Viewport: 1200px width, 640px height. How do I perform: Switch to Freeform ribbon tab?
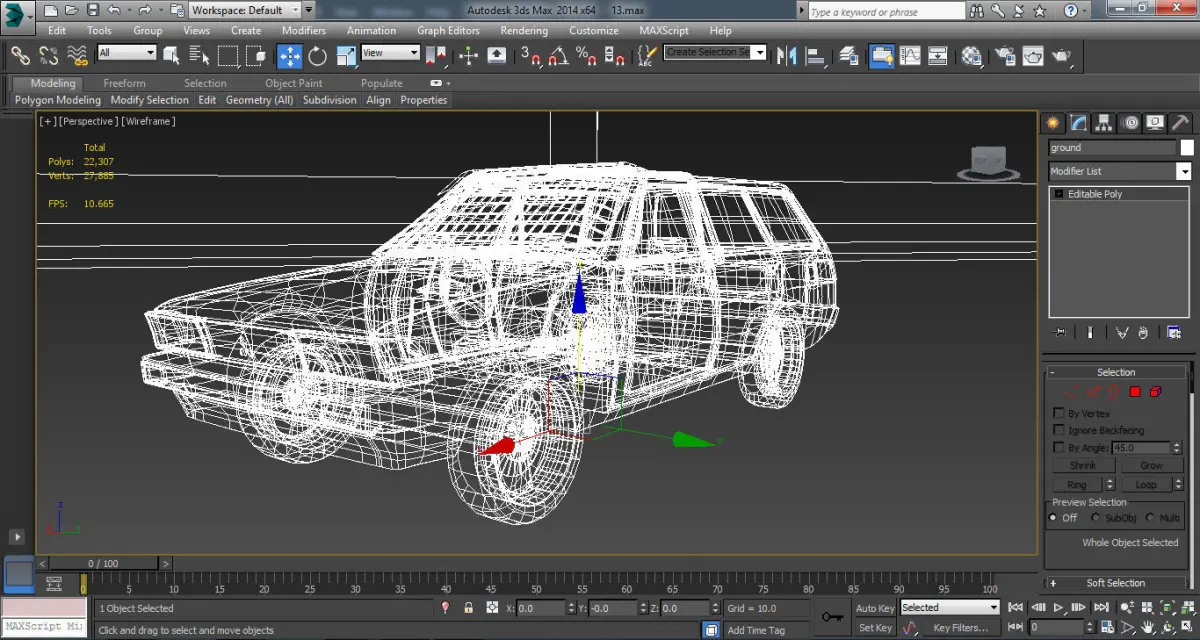[x=124, y=83]
